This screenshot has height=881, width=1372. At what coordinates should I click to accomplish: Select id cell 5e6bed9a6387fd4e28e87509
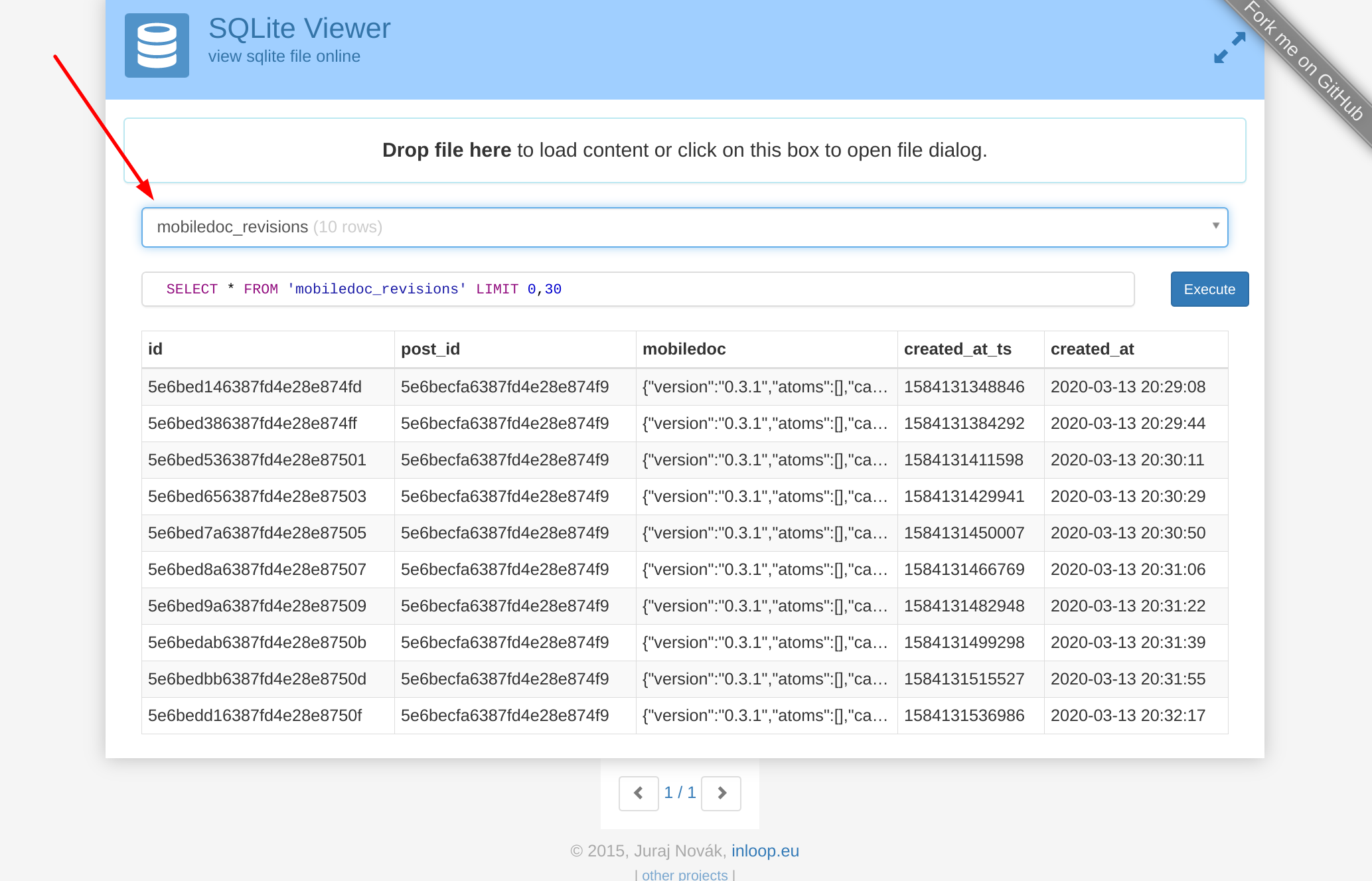point(268,606)
